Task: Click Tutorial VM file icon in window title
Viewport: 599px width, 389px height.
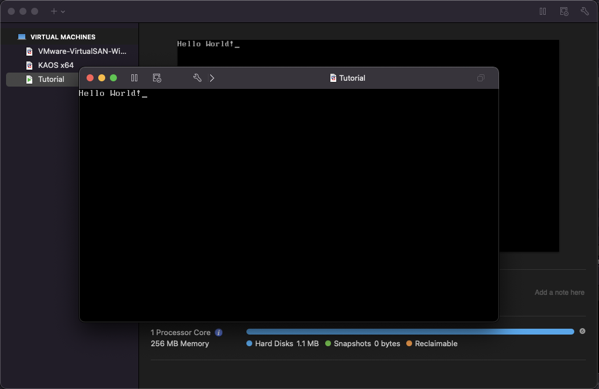Action: pos(333,78)
